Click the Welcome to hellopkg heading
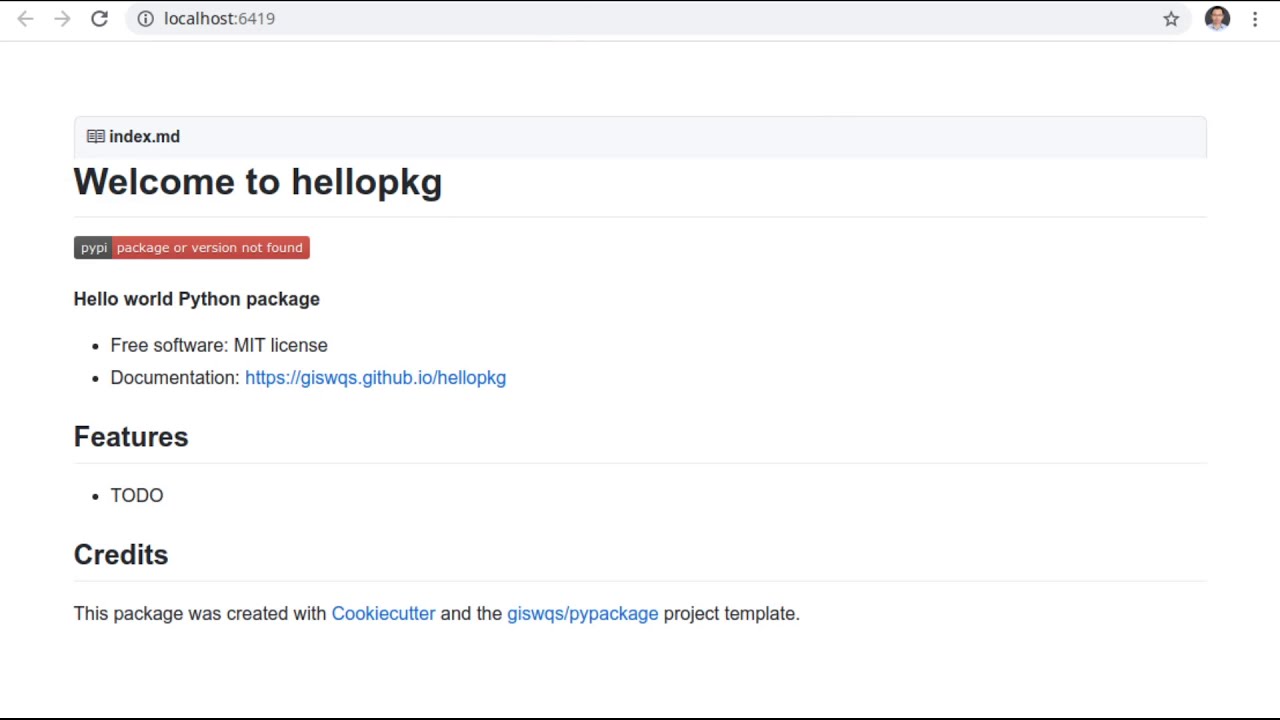This screenshot has height=720, width=1280. coord(258,182)
